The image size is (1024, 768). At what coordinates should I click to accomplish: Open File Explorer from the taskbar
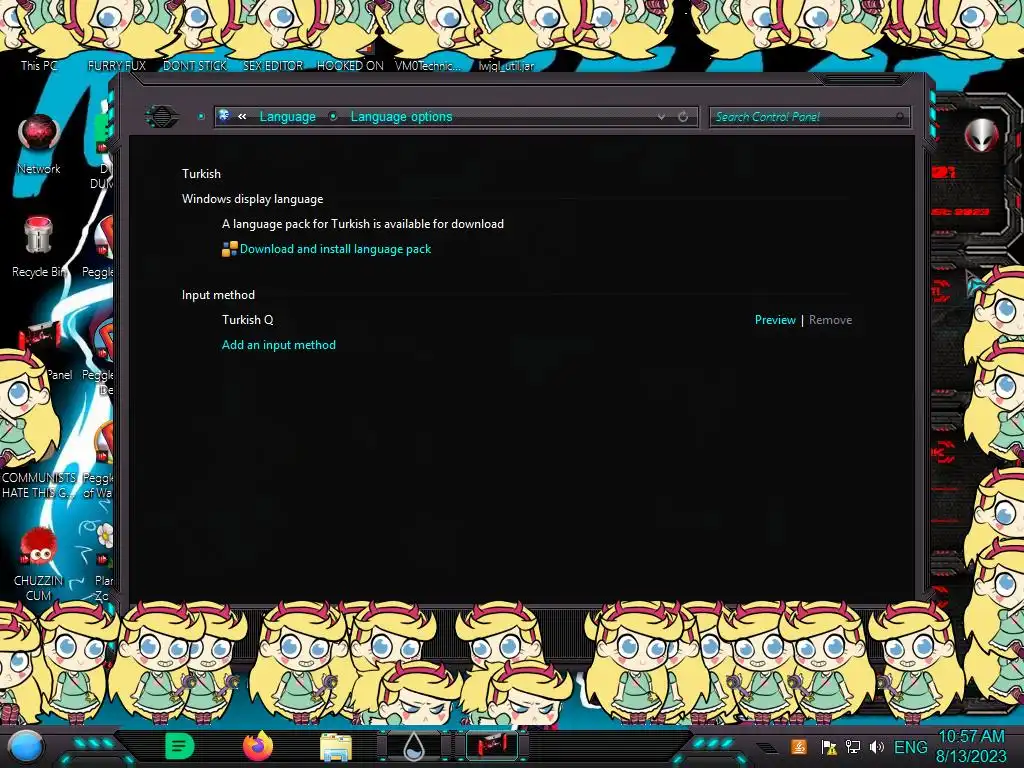pyautogui.click(x=336, y=747)
